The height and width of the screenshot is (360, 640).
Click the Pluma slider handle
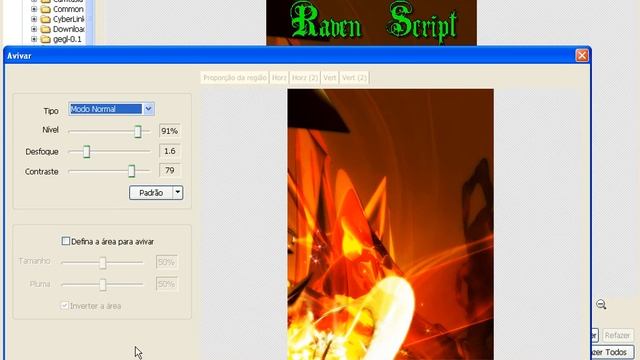pos(103,284)
